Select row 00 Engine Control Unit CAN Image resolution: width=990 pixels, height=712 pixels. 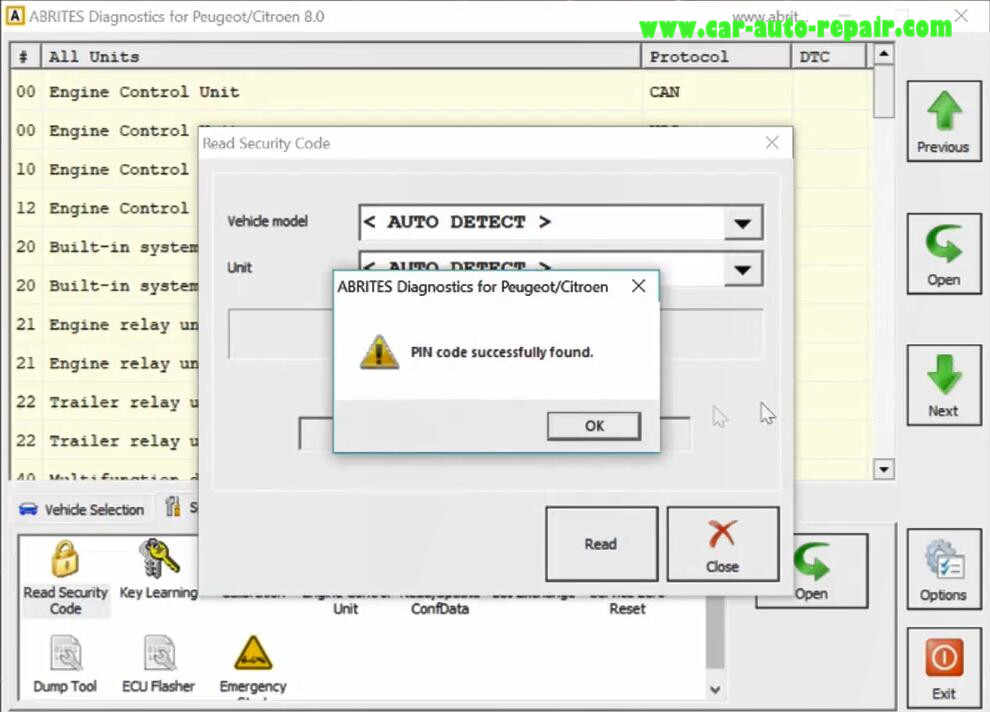[x=439, y=92]
